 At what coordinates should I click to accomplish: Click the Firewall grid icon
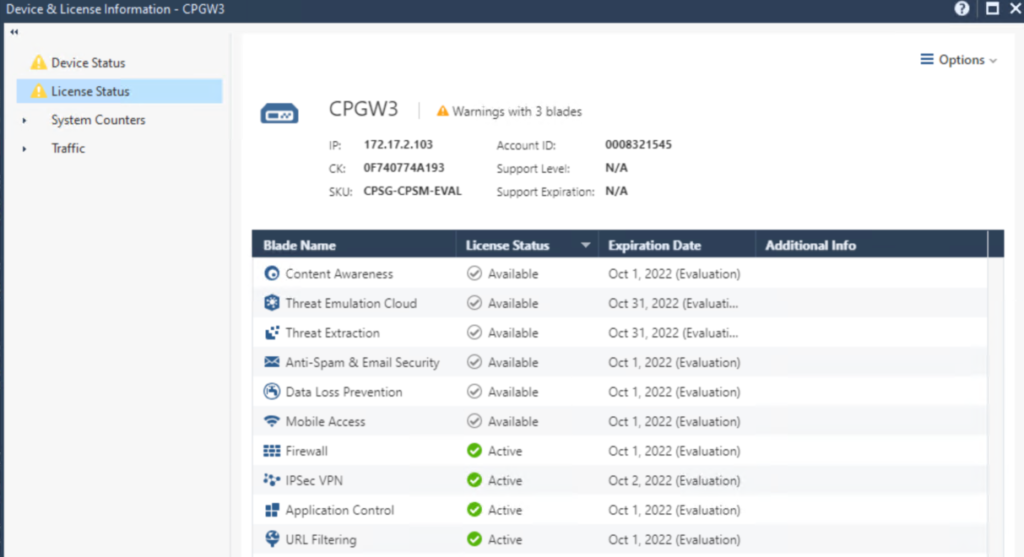272,451
